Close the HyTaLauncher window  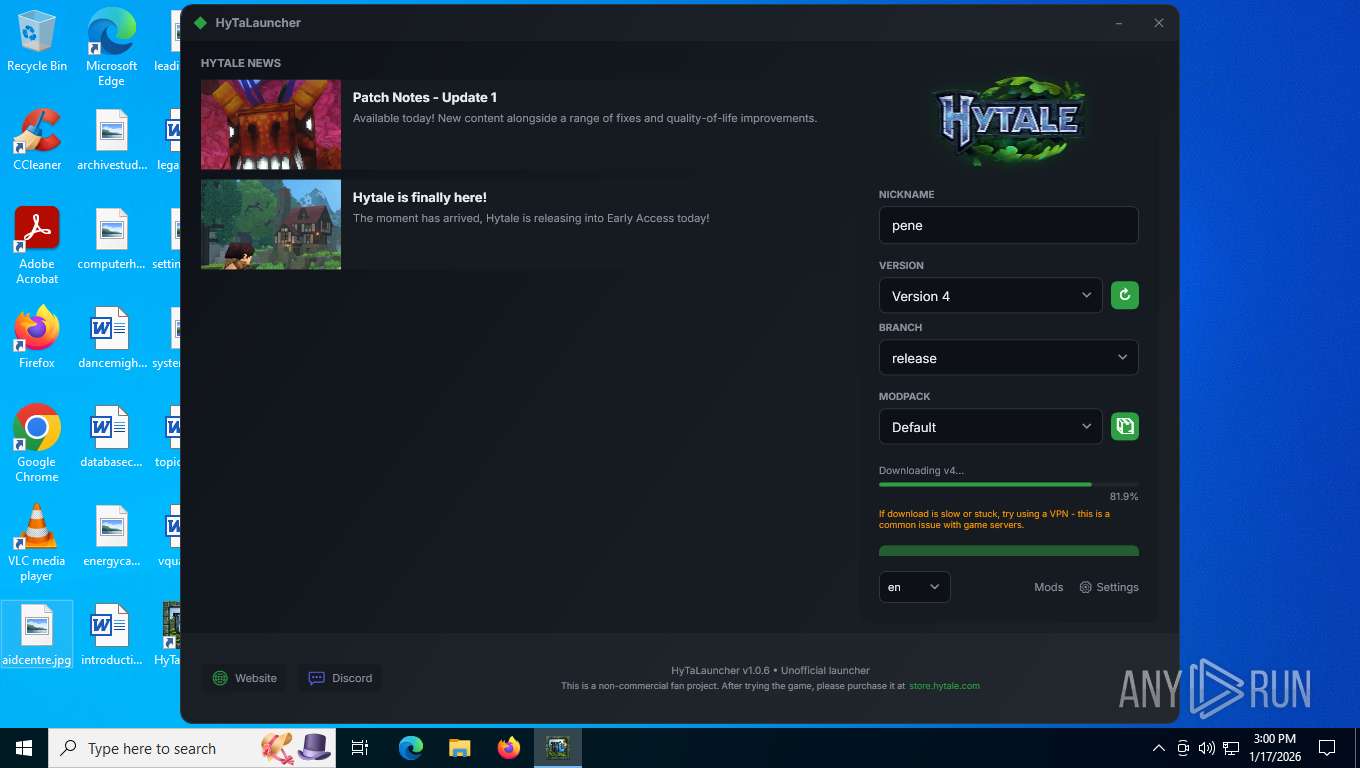[x=1159, y=23]
